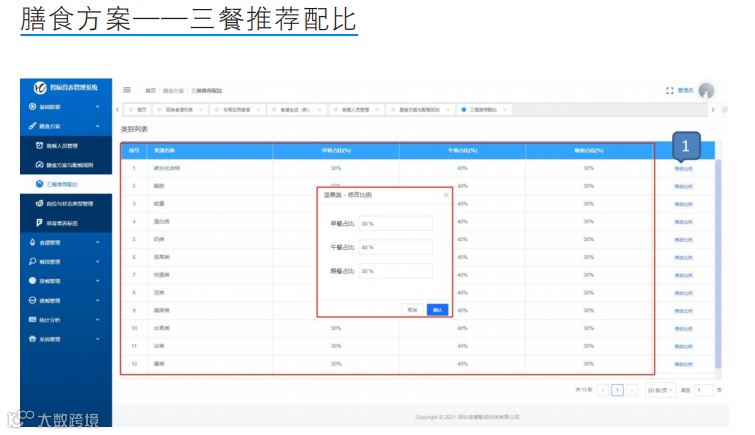The image size is (755, 435).
Task: Select the active 三餐推荐配比 tab
Action: click(483, 110)
